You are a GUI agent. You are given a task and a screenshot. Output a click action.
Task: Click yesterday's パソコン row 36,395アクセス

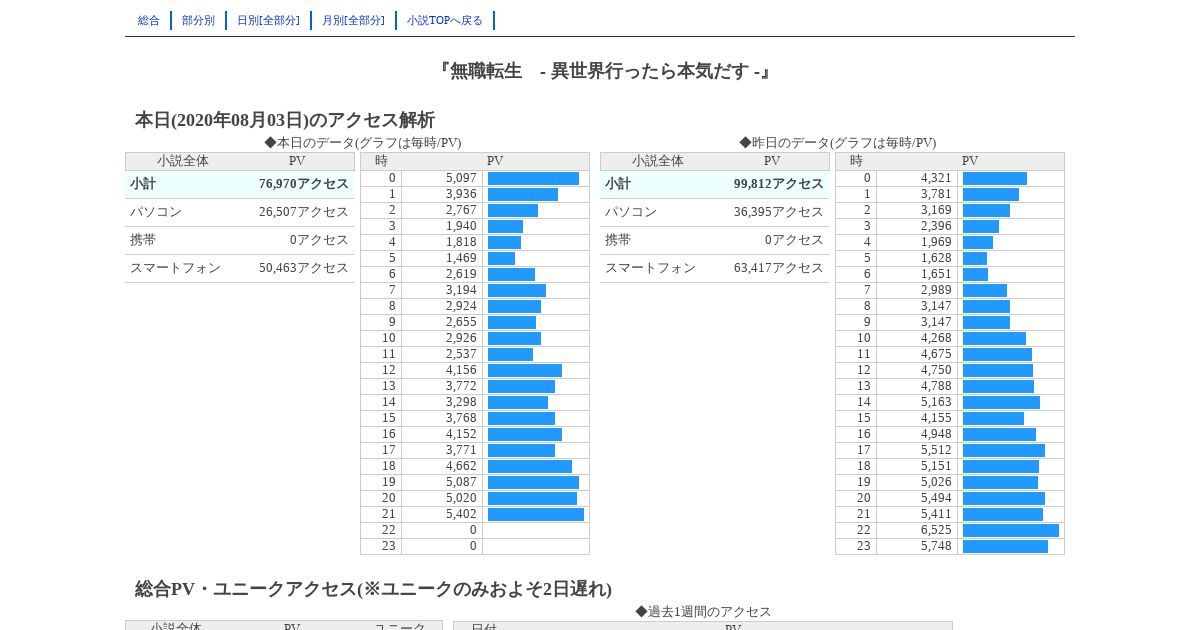tap(715, 213)
